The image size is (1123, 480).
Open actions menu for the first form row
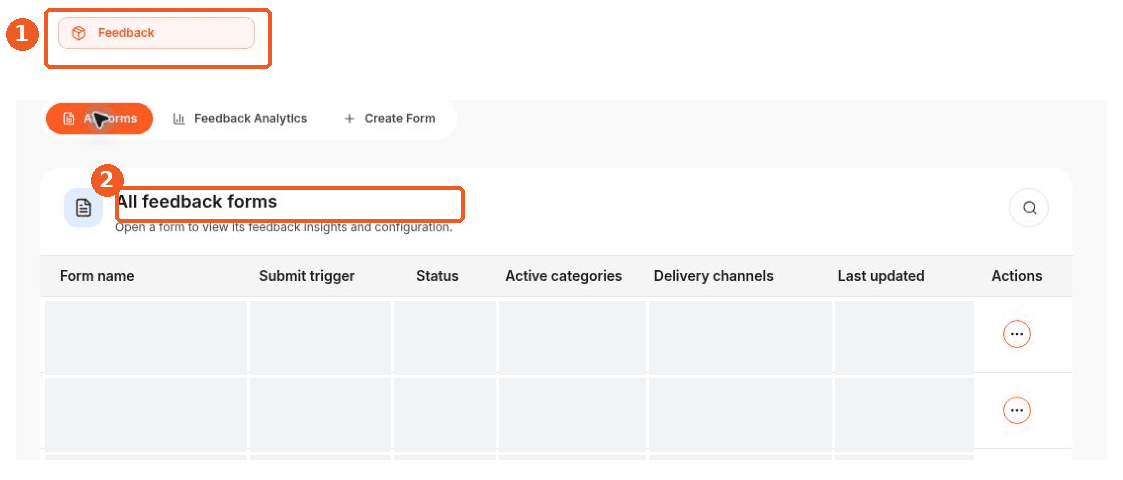click(1016, 334)
